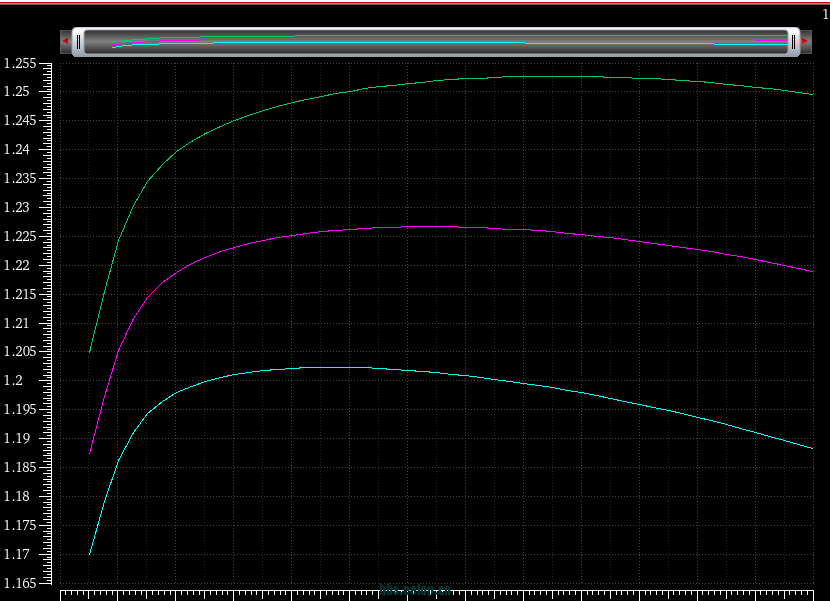830x601 pixels.
Task: Click the right red arrow of the zoom scrollbar
Action: click(x=806, y=41)
